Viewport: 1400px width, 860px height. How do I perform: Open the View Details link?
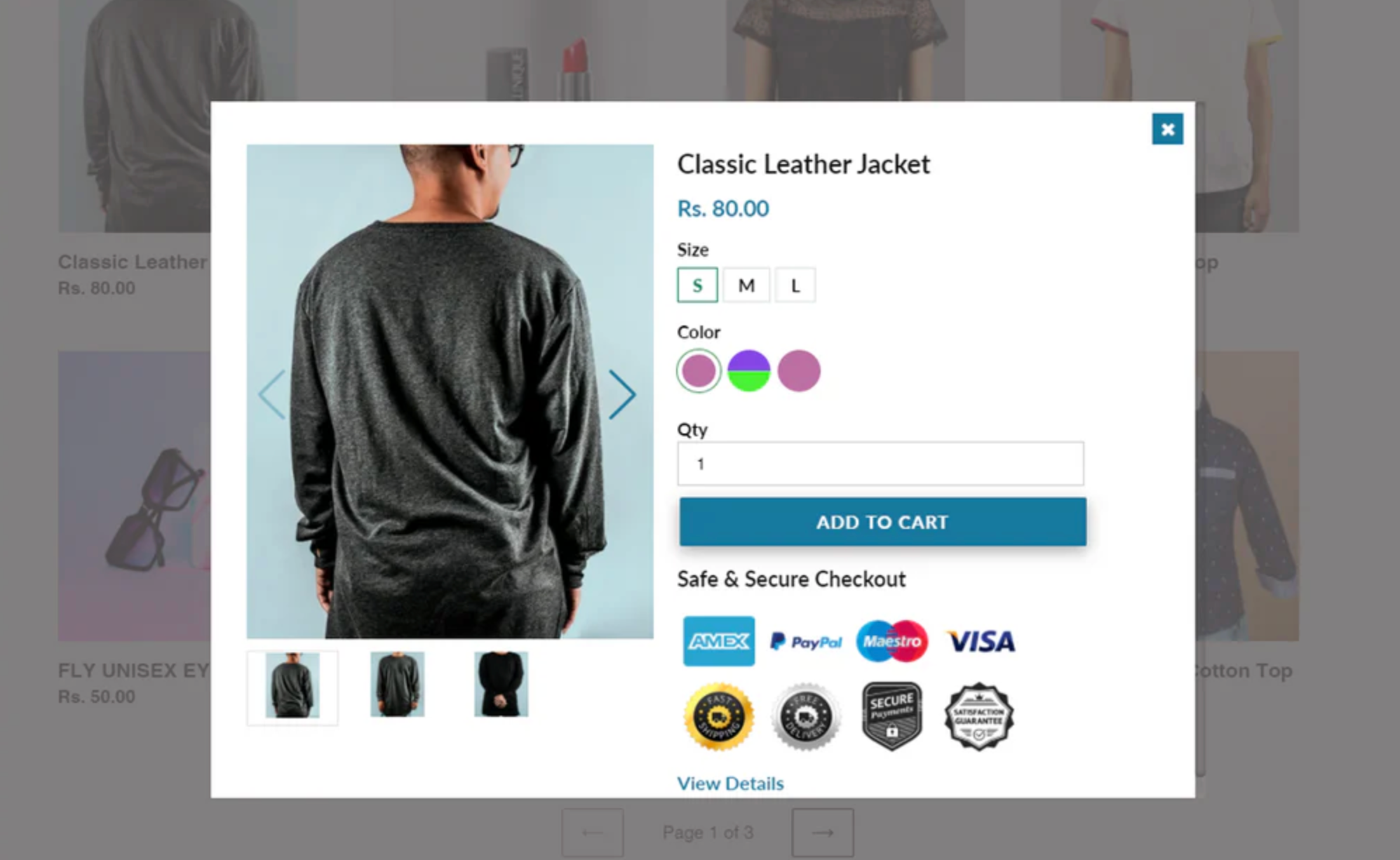(x=730, y=783)
